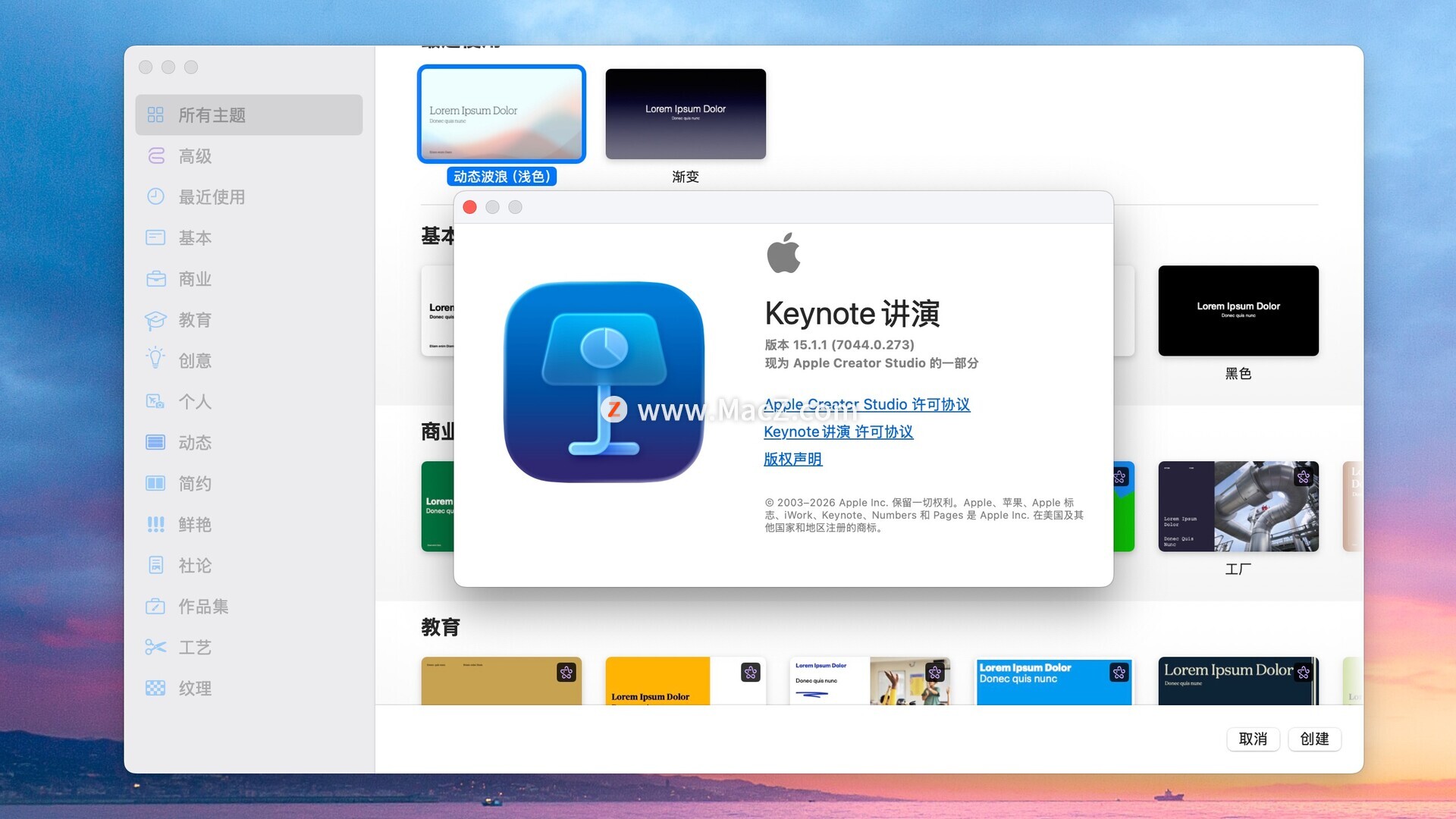Switch to the Dynamic (动态) category
The image size is (1456, 819).
194,442
